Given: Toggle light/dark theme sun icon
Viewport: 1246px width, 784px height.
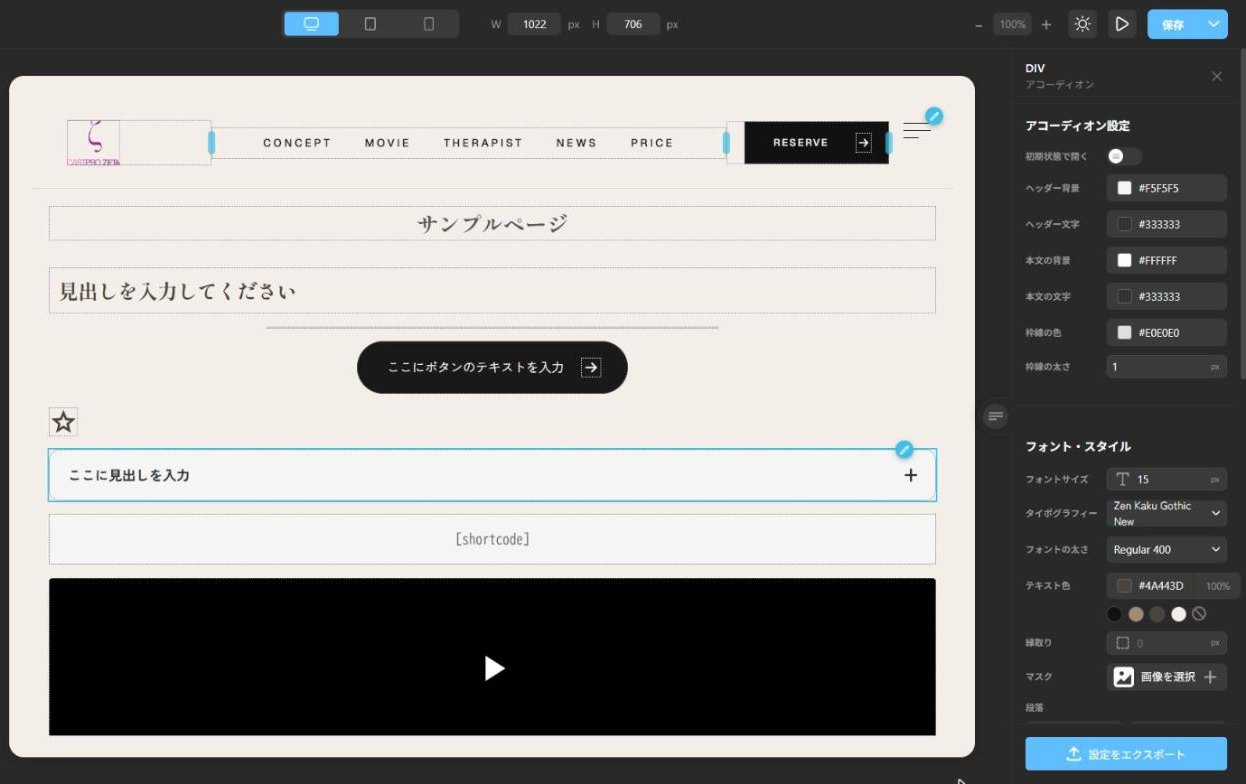Looking at the screenshot, I should pyautogui.click(x=1082, y=24).
